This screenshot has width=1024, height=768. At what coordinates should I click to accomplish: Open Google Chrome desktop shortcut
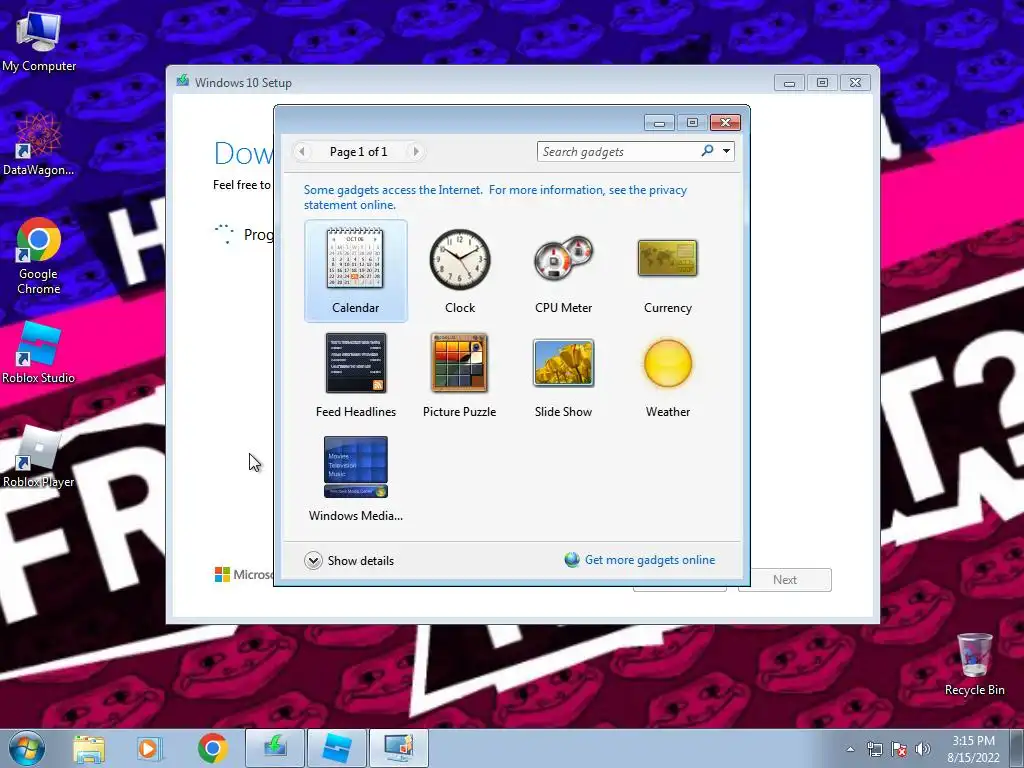pos(39,256)
